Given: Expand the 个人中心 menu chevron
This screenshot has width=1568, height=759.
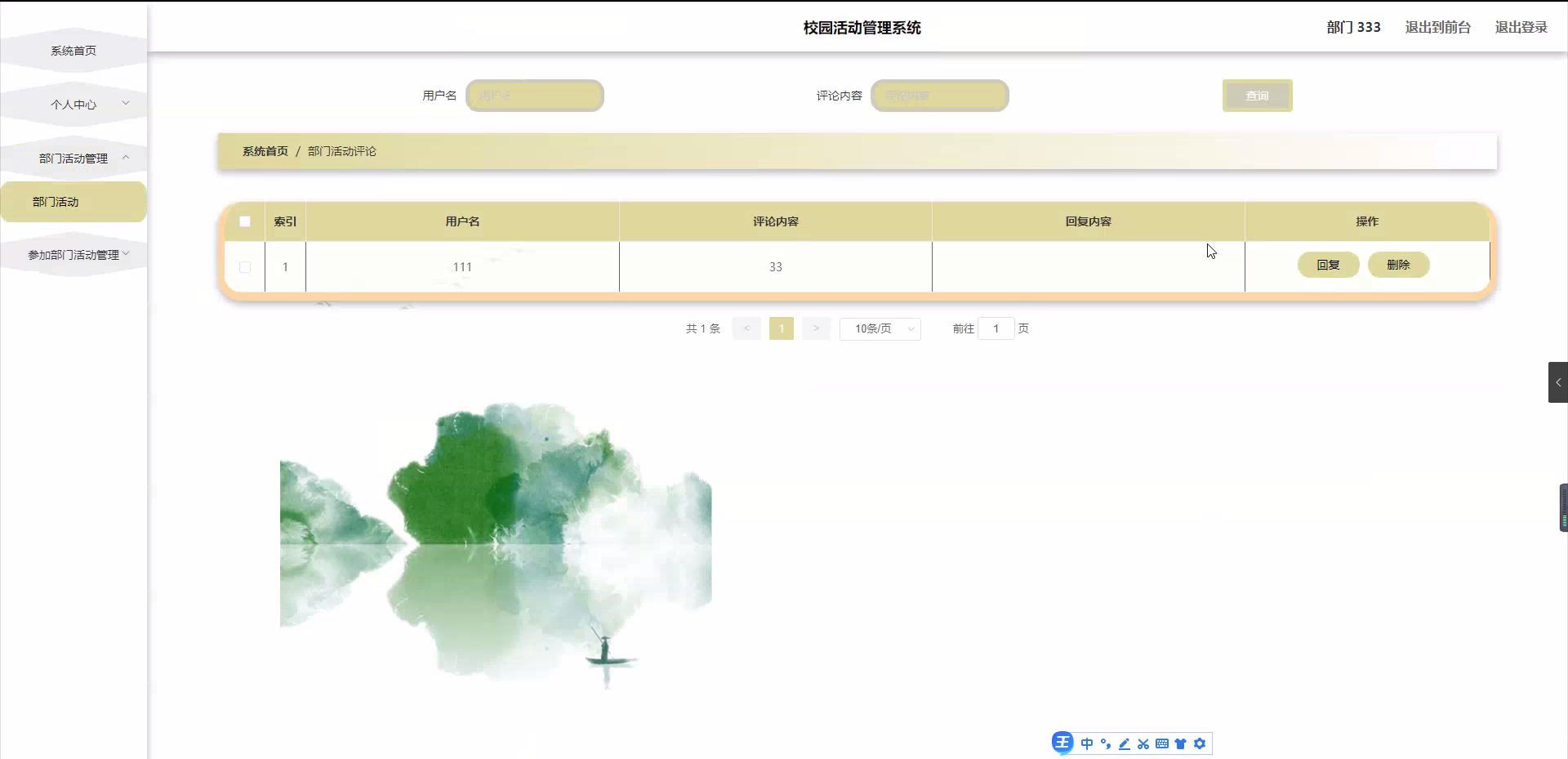Looking at the screenshot, I should [x=126, y=103].
